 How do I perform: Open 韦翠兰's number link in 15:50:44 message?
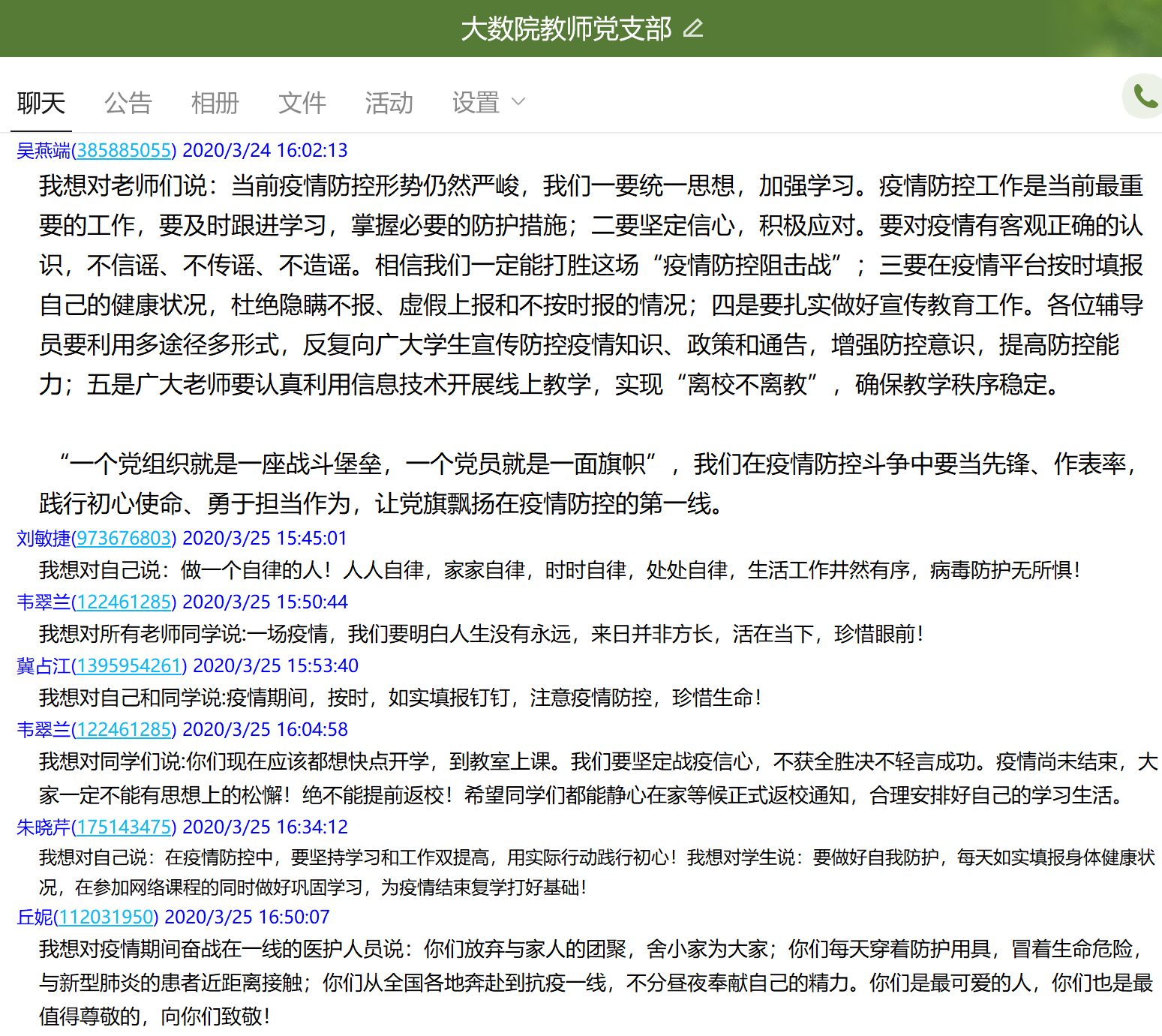[125, 602]
